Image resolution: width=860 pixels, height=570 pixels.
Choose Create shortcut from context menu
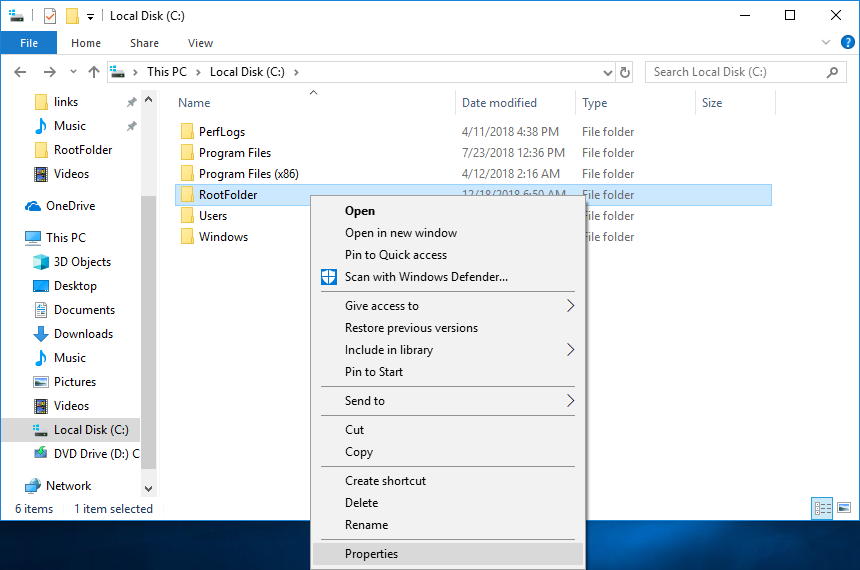click(448, 481)
